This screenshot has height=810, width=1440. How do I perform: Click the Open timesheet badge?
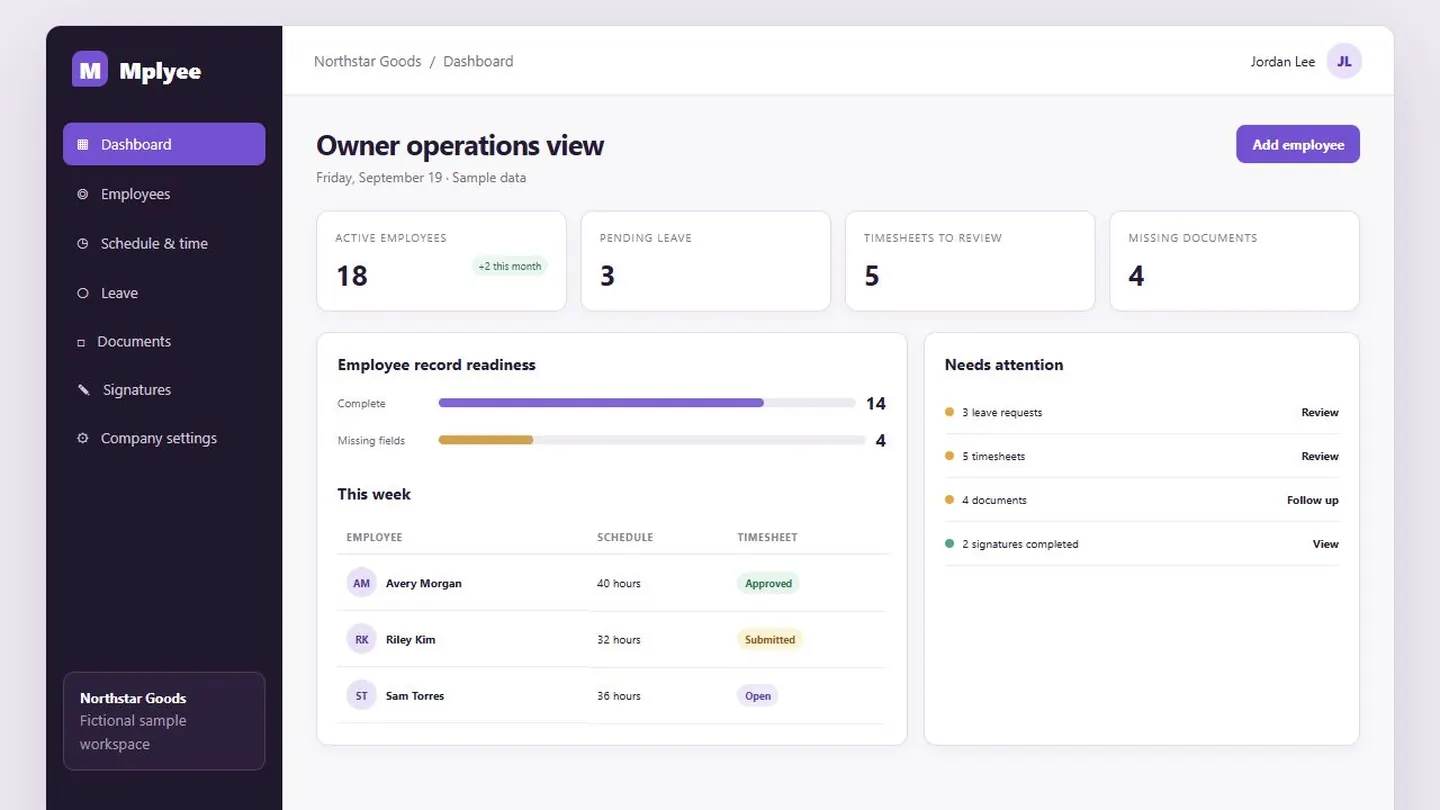coord(758,695)
